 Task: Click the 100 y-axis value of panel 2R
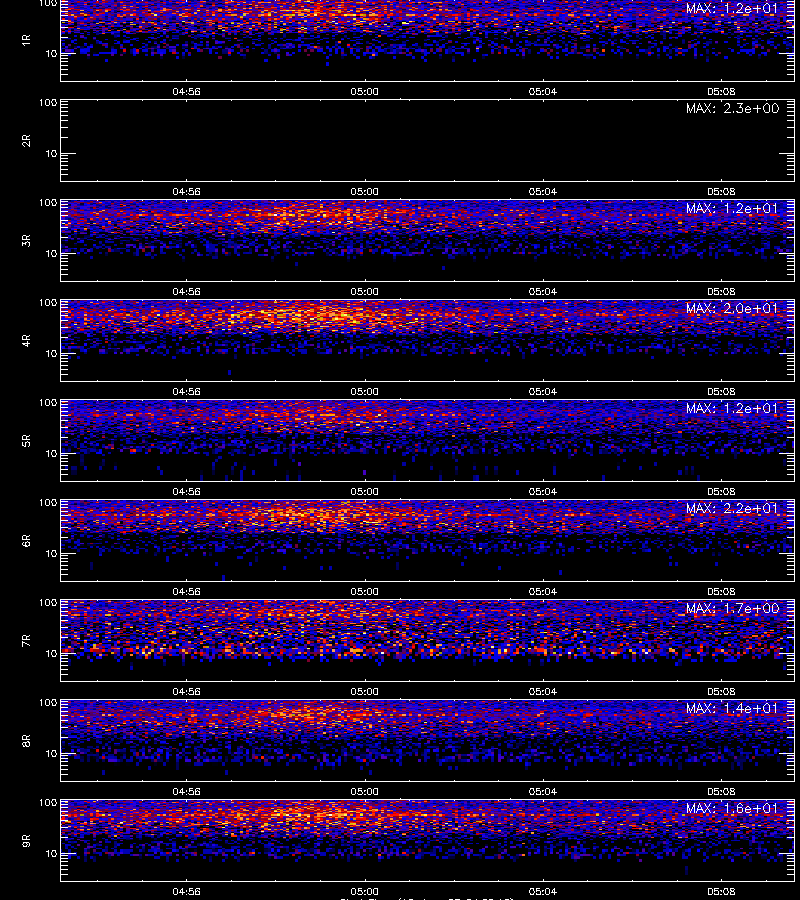pos(48,103)
